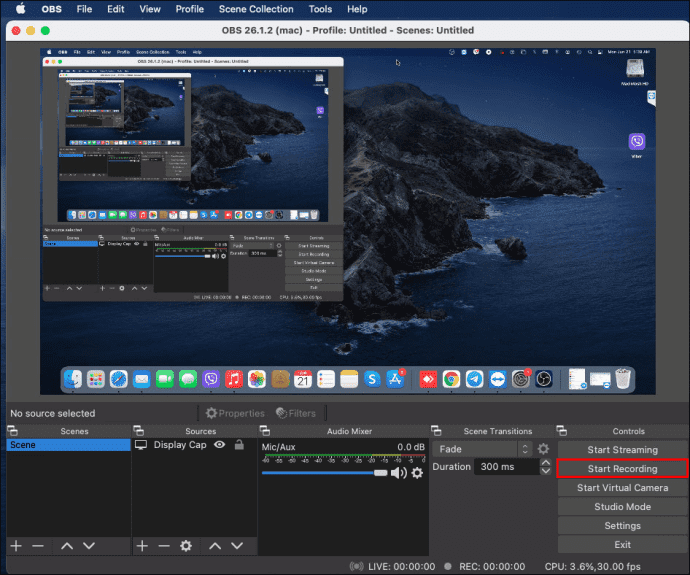Open the Profile menu
The height and width of the screenshot is (575, 690).
(x=190, y=9)
